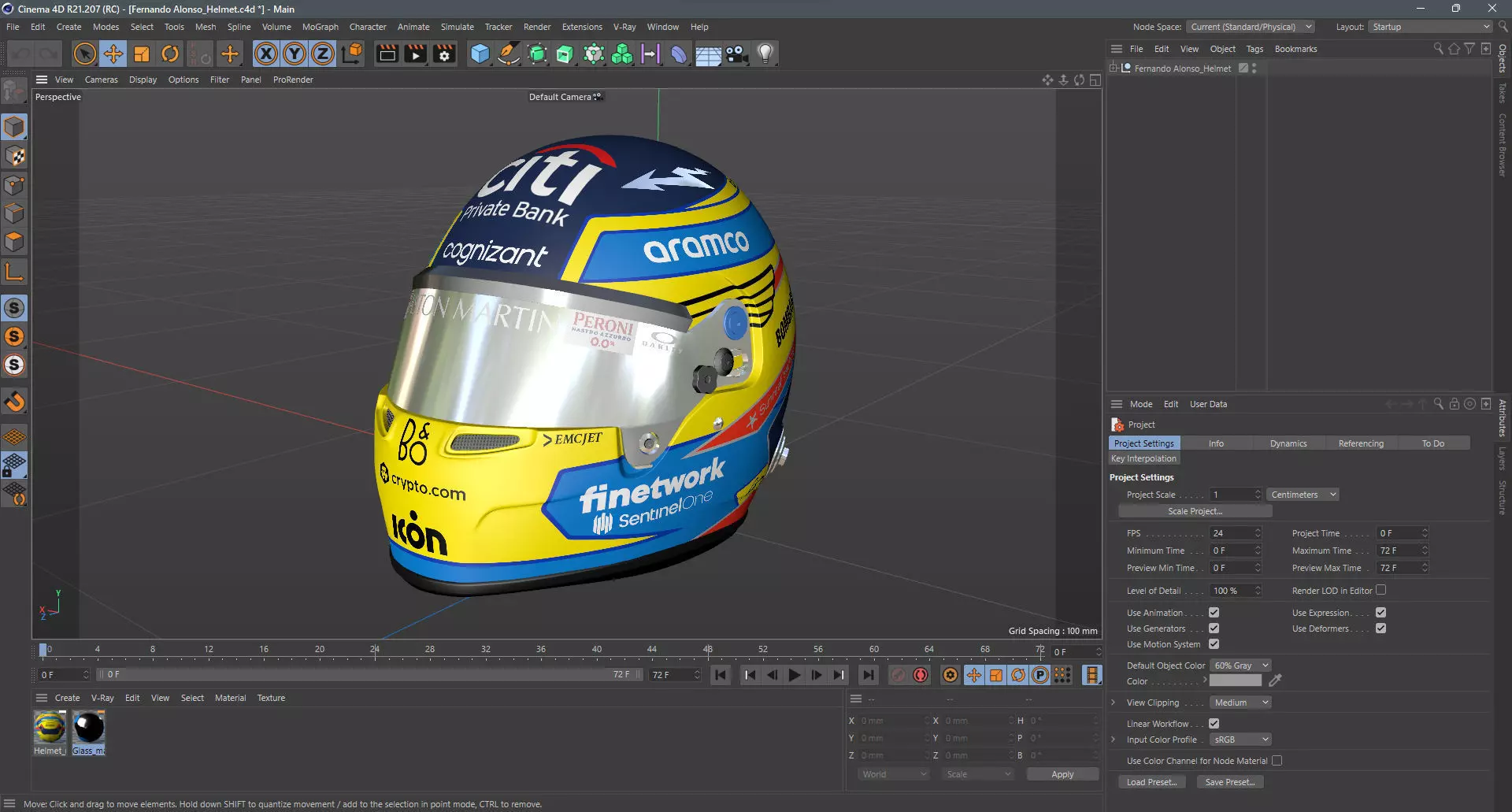The width and height of the screenshot is (1512, 812).
Task: Open Default Object Color dropdown
Action: click(1240, 666)
